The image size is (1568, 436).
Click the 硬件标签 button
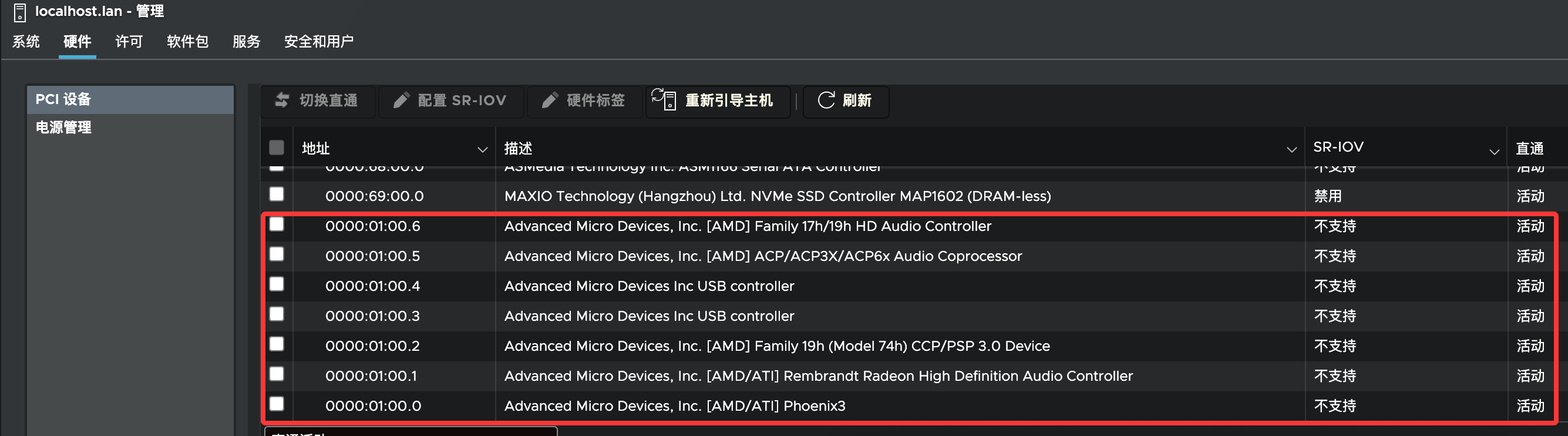coord(584,100)
